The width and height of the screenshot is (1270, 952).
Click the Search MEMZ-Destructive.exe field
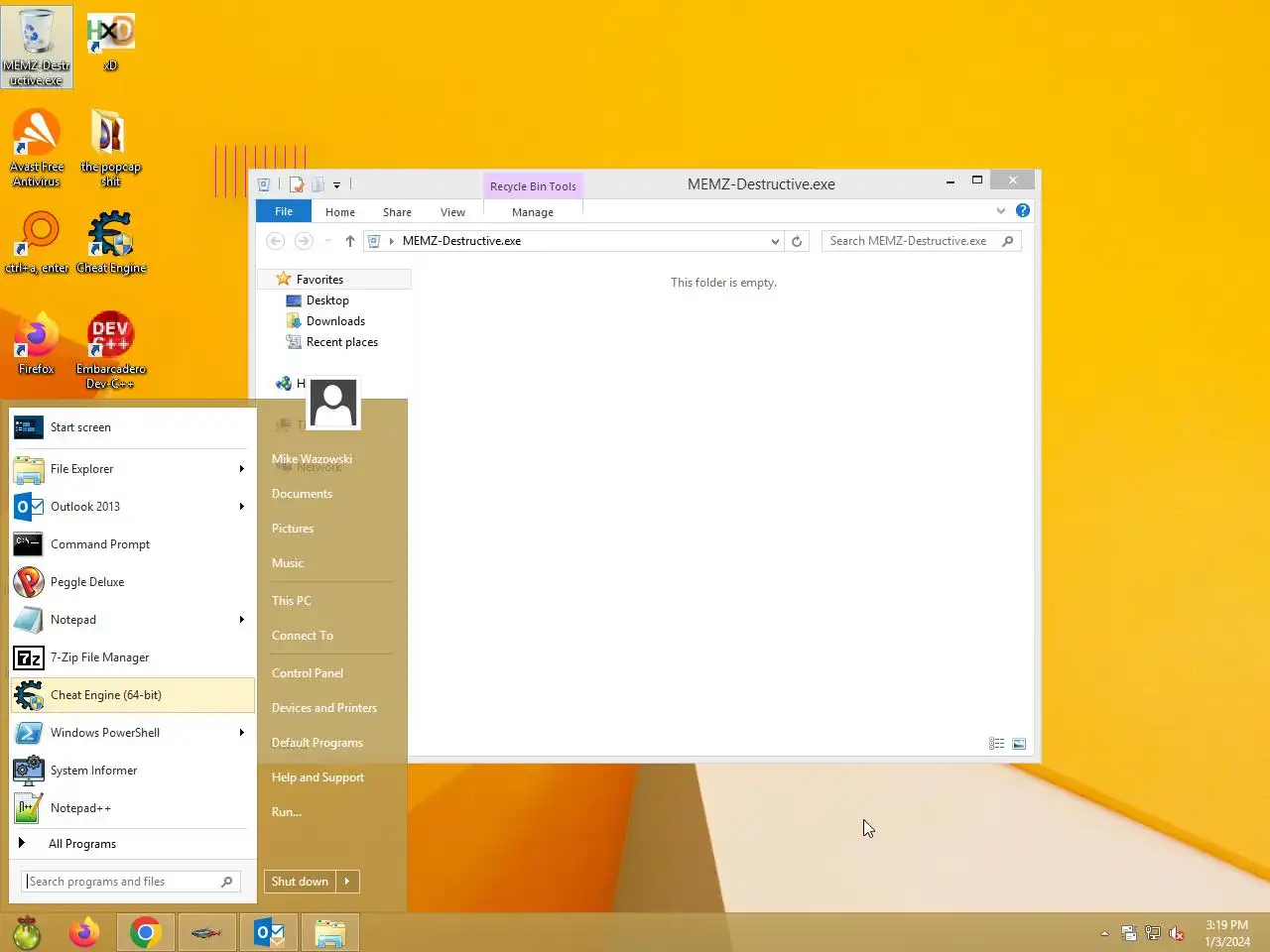(x=921, y=241)
